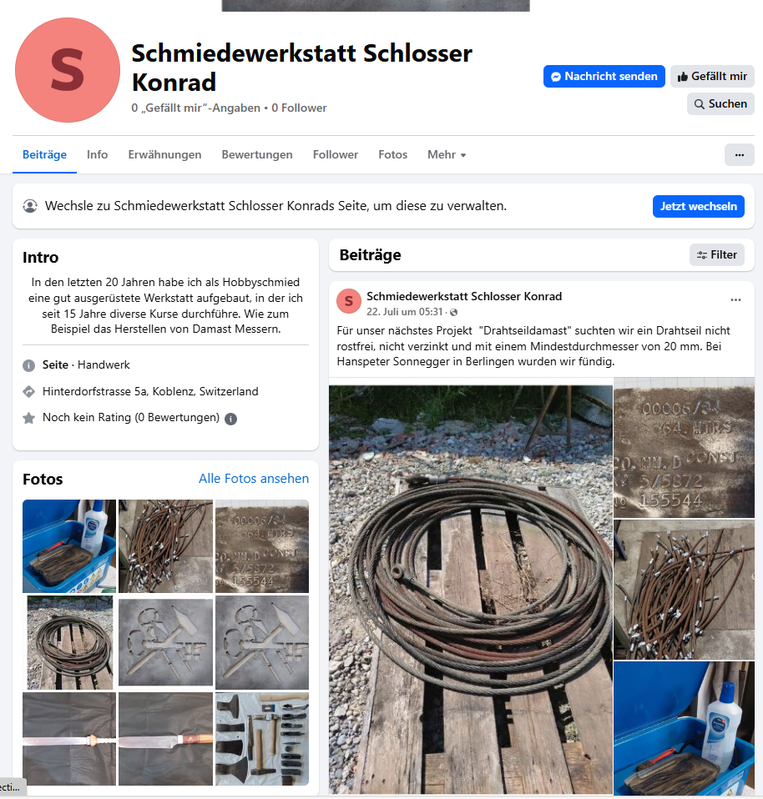Open the large wire rope coil photo
Viewport: 763px width, 799px height.
pos(470,590)
